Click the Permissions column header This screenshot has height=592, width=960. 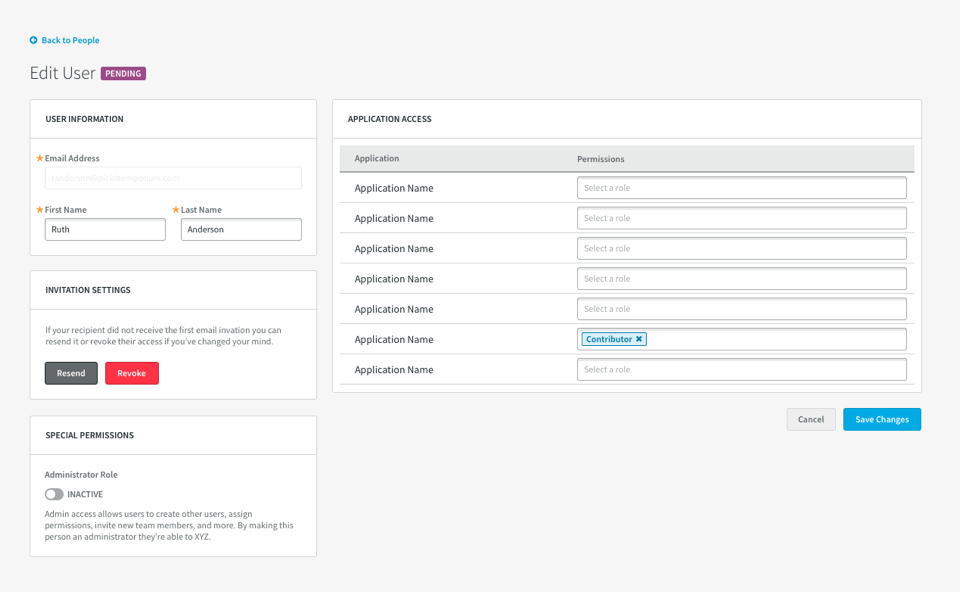601,159
